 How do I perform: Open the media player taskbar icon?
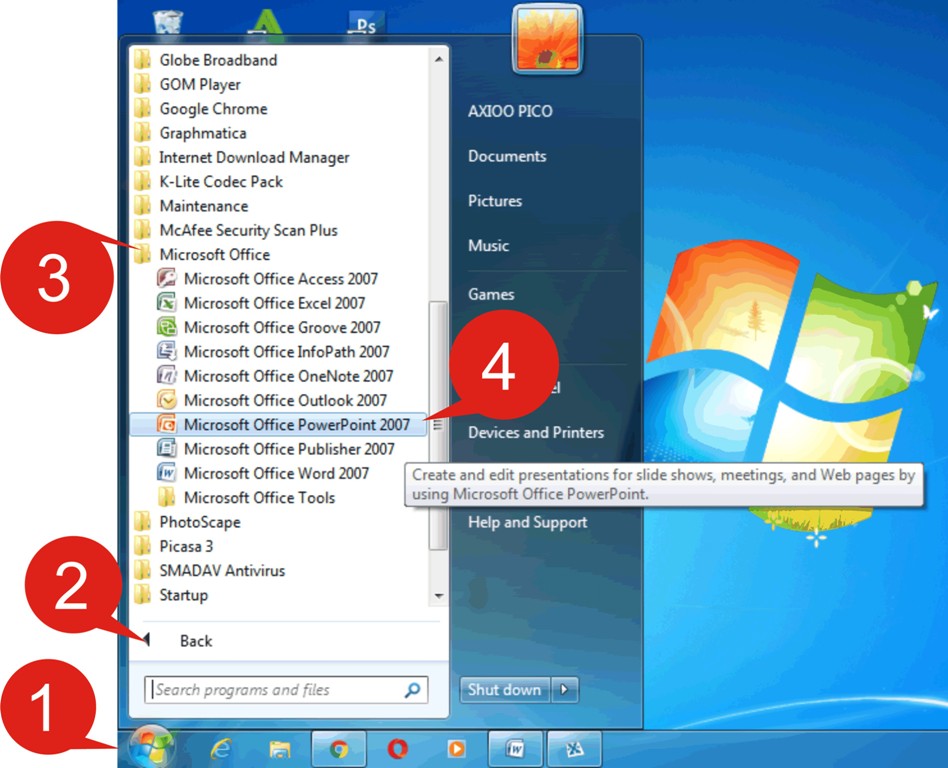pyautogui.click(x=456, y=750)
